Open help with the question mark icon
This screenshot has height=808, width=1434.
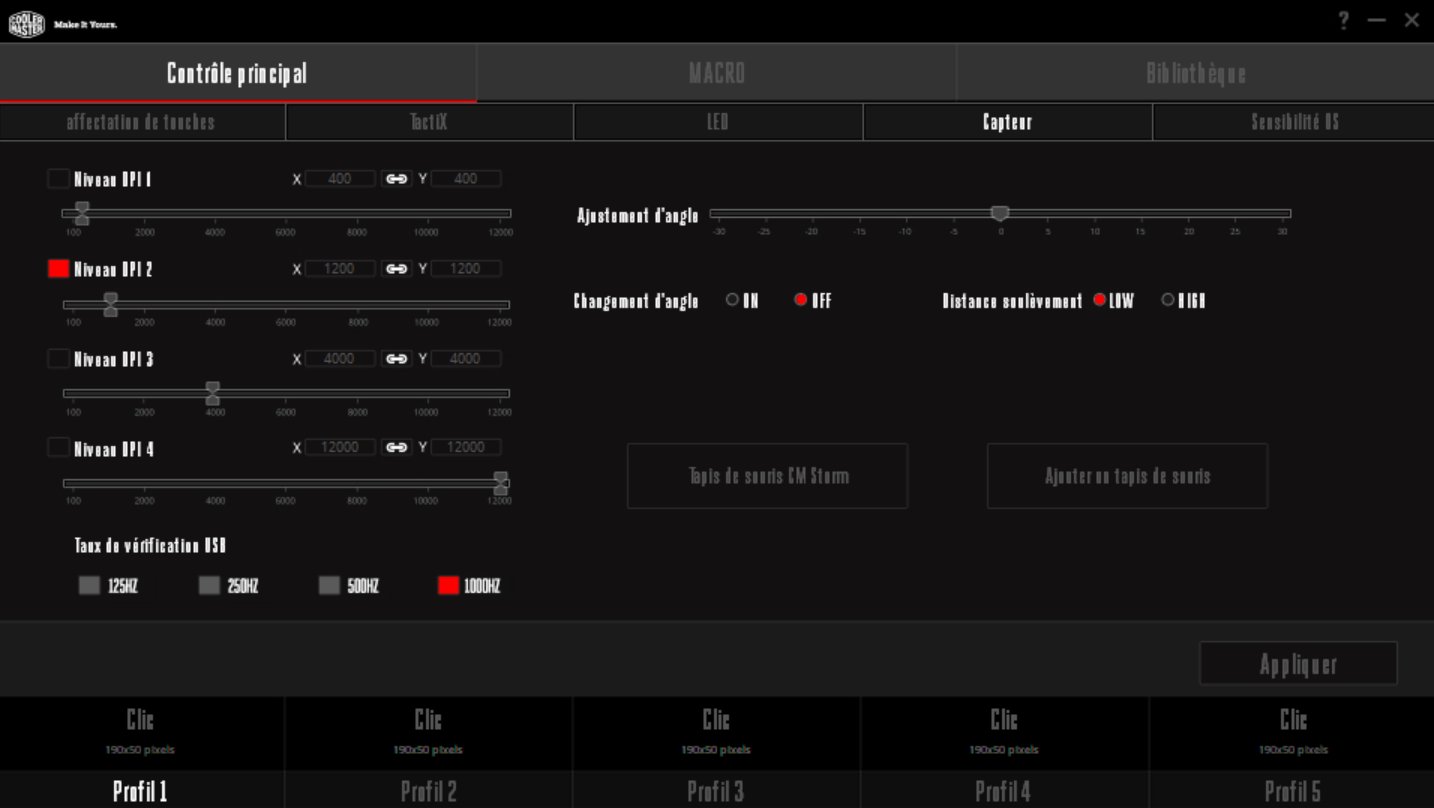[x=1344, y=21]
